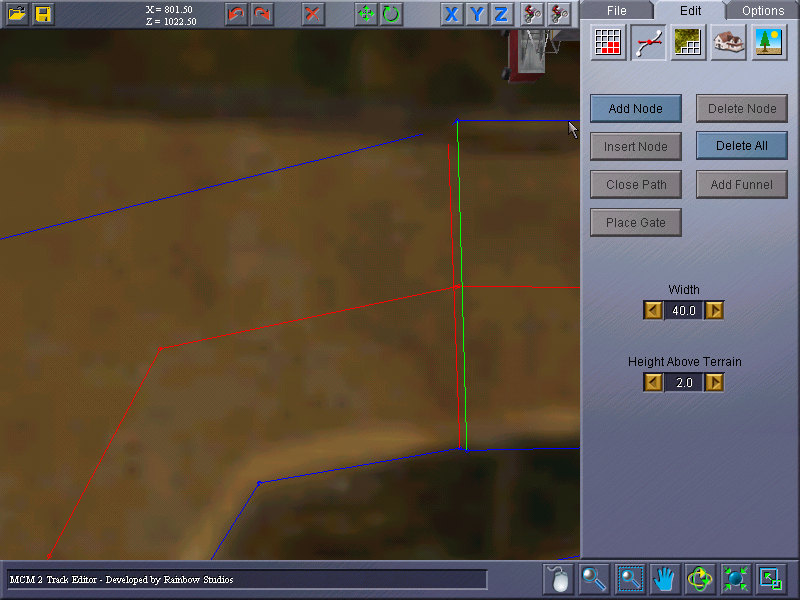Select the path node editing tool
Viewport: 800px width, 600px height.
648,43
